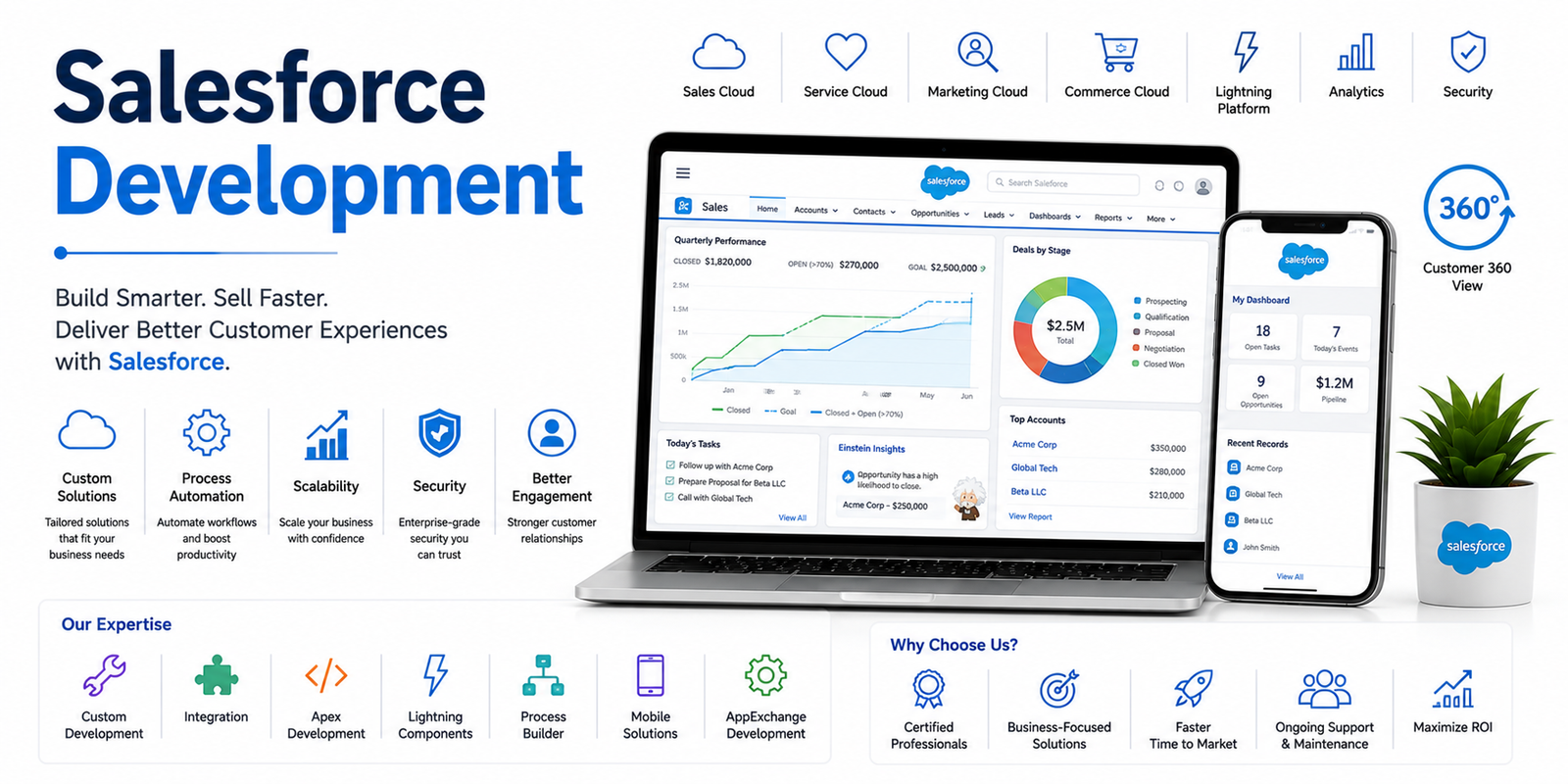Image resolution: width=1568 pixels, height=784 pixels.
Task: Select the Maximize ROI chart icon
Action: [1452, 689]
